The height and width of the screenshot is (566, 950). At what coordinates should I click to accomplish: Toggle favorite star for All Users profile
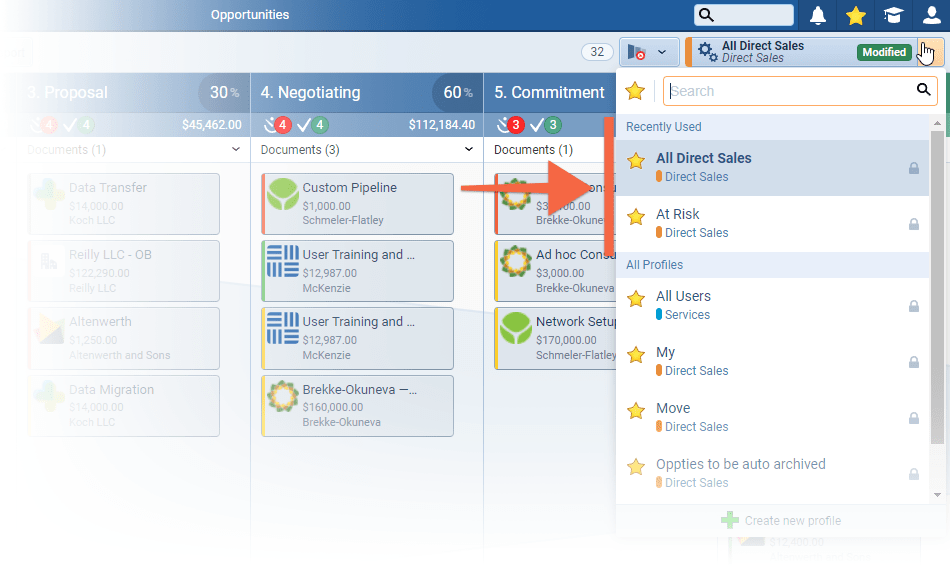636,299
